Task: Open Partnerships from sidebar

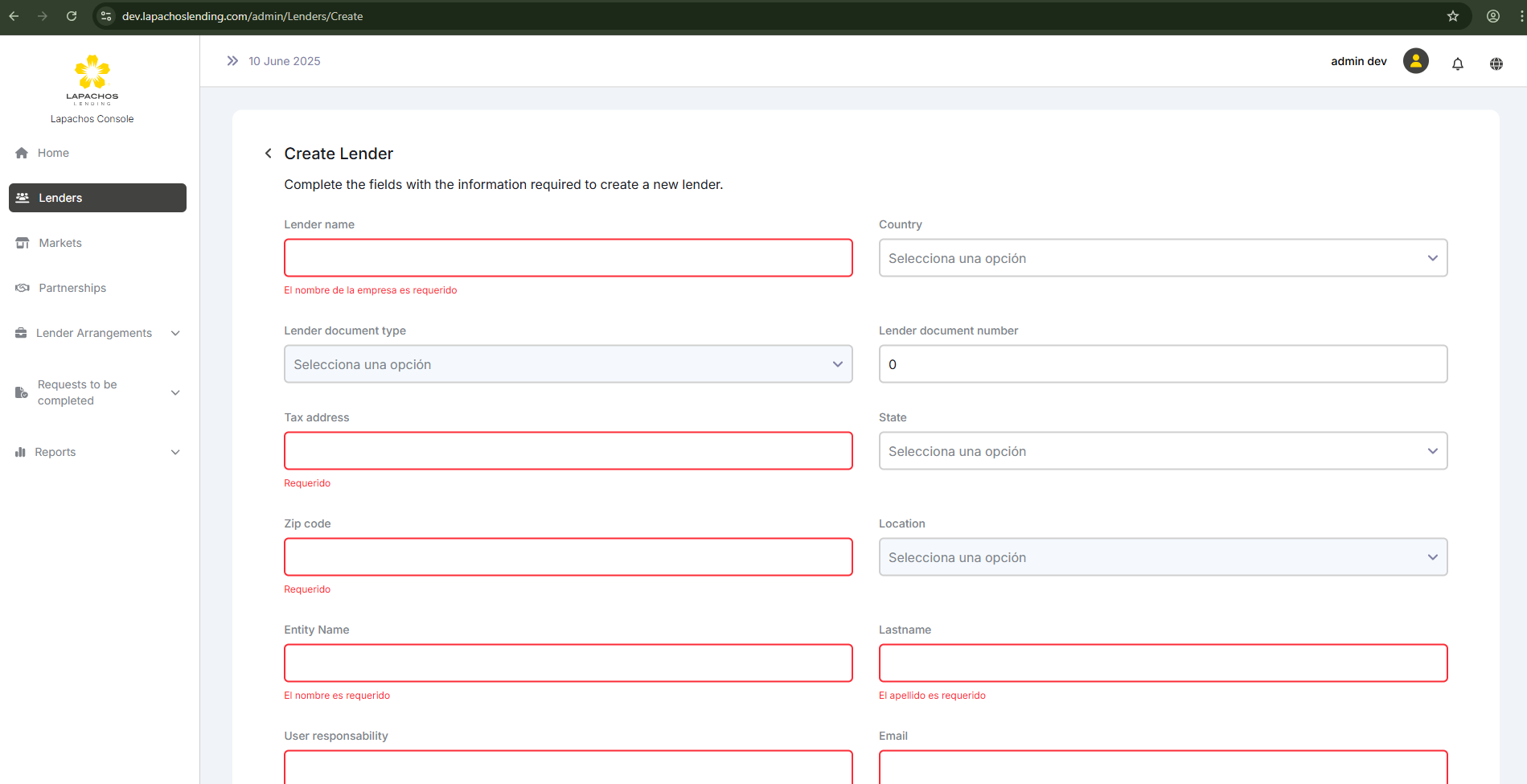Action: pyautogui.click(x=72, y=288)
